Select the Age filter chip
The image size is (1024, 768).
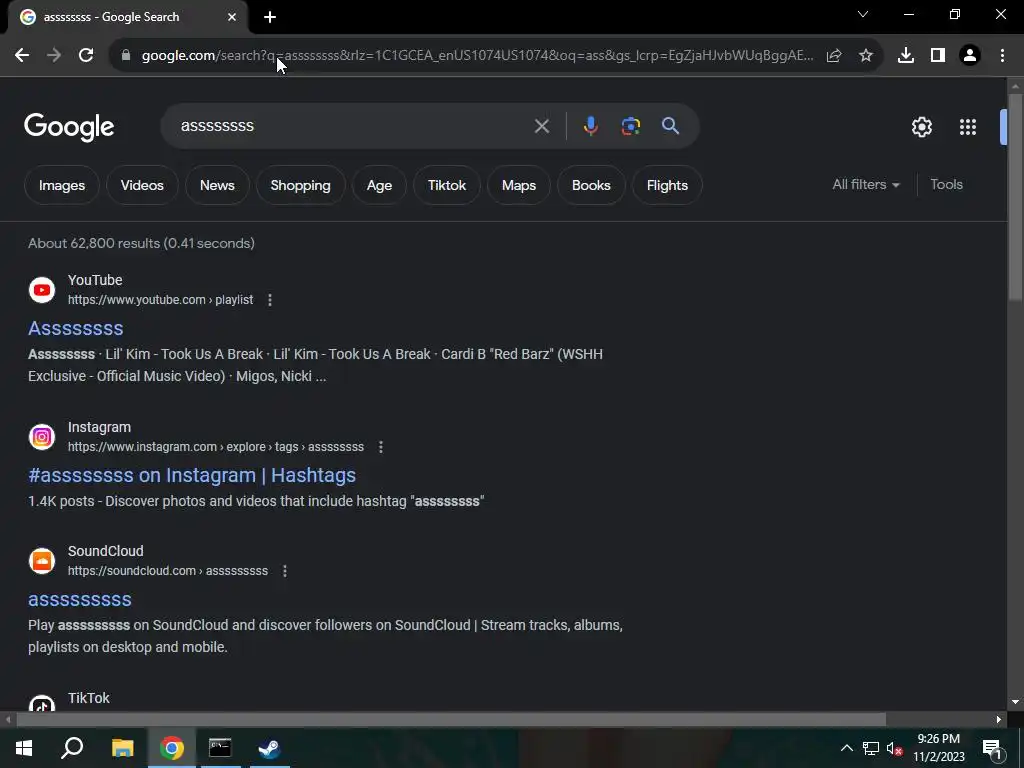379,185
